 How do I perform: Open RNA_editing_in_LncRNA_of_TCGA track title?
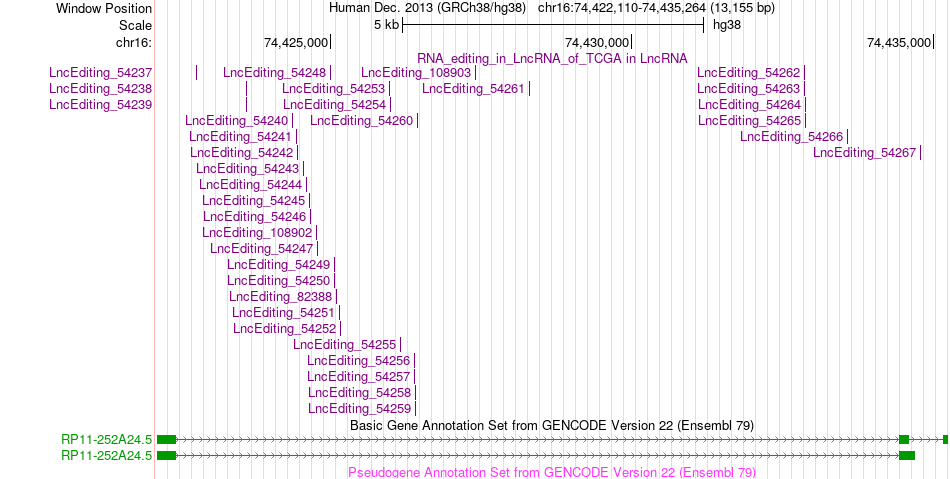552,58
